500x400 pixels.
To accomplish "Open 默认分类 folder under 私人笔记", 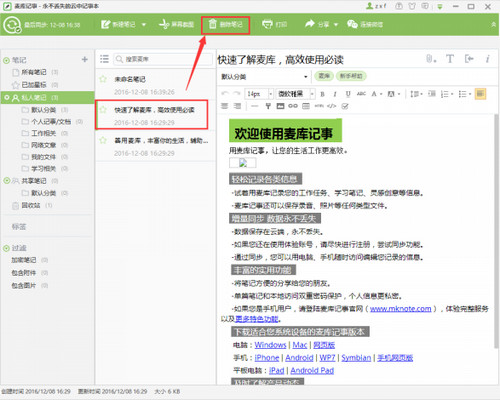I will click(44, 110).
